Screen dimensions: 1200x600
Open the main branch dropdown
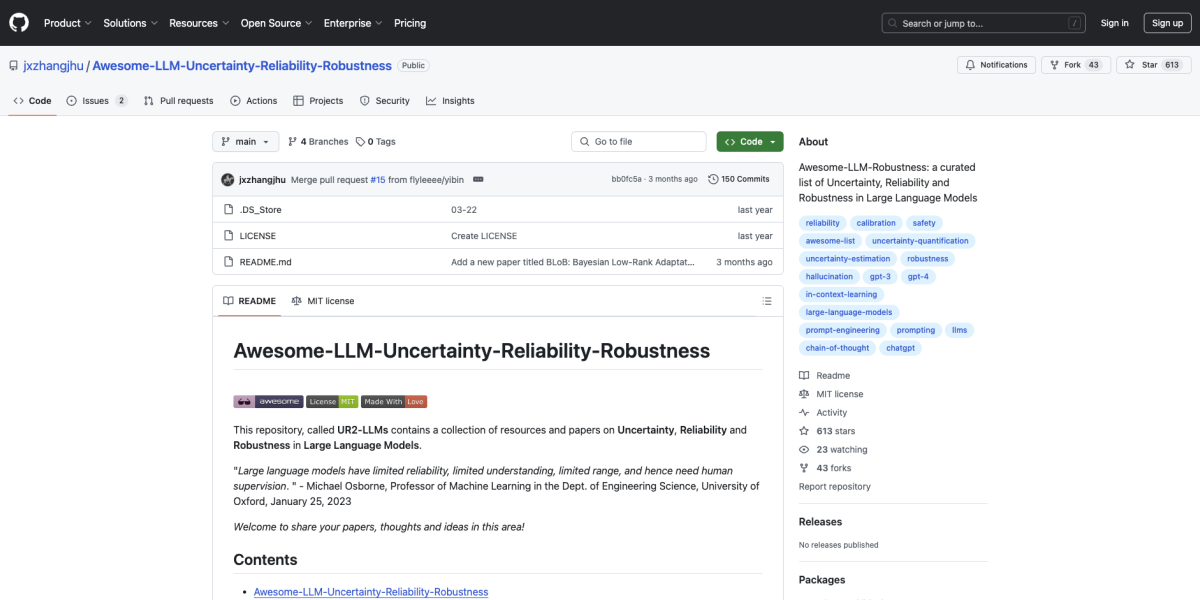tap(245, 141)
